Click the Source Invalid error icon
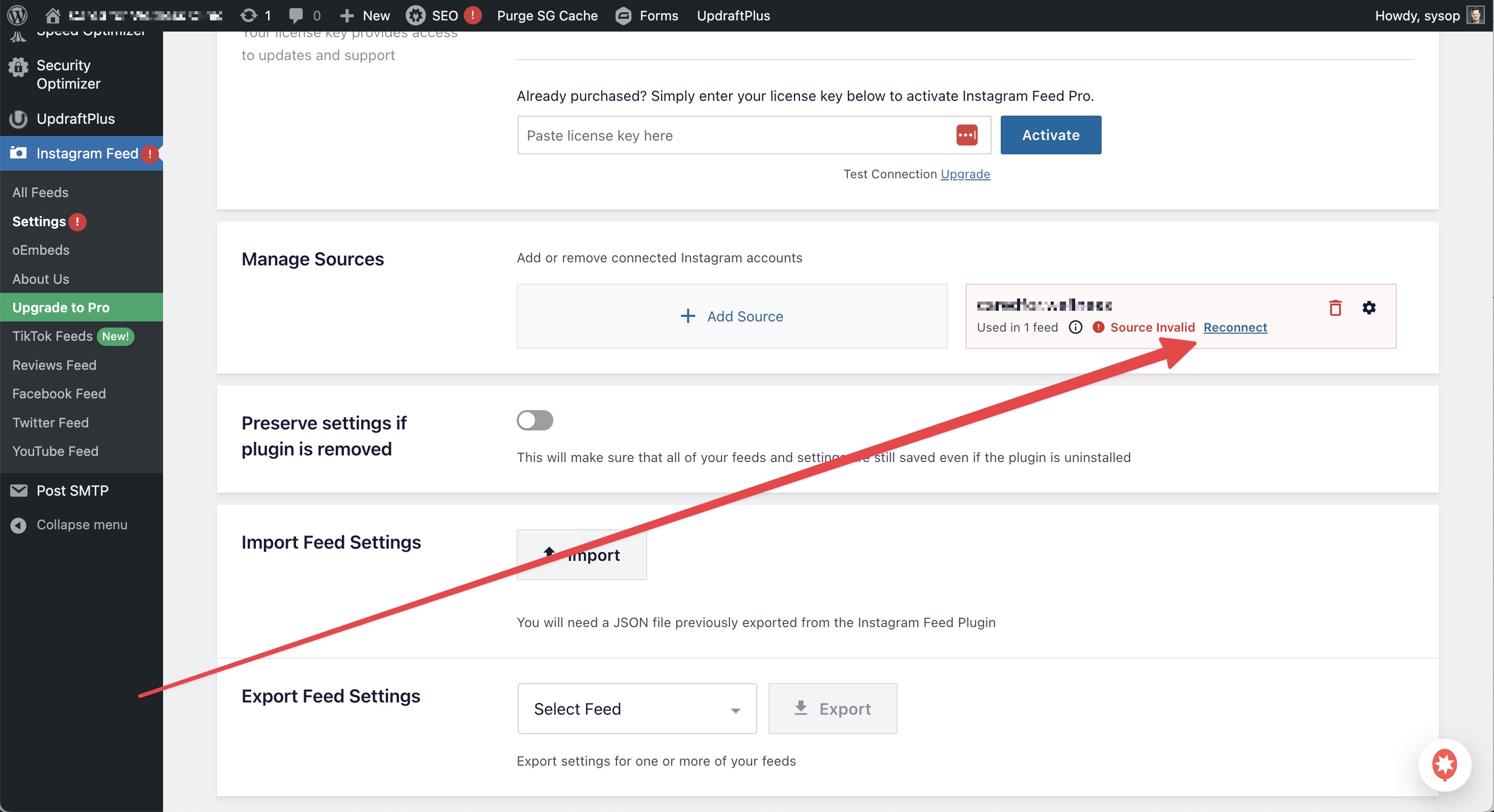This screenshot has height=812, width=1494. (1098, 327)
